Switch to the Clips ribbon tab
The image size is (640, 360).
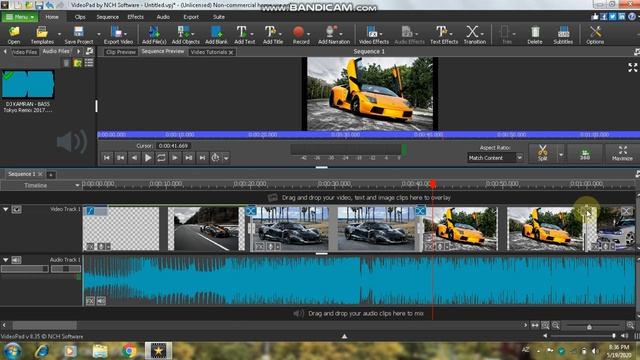point(80,17)
